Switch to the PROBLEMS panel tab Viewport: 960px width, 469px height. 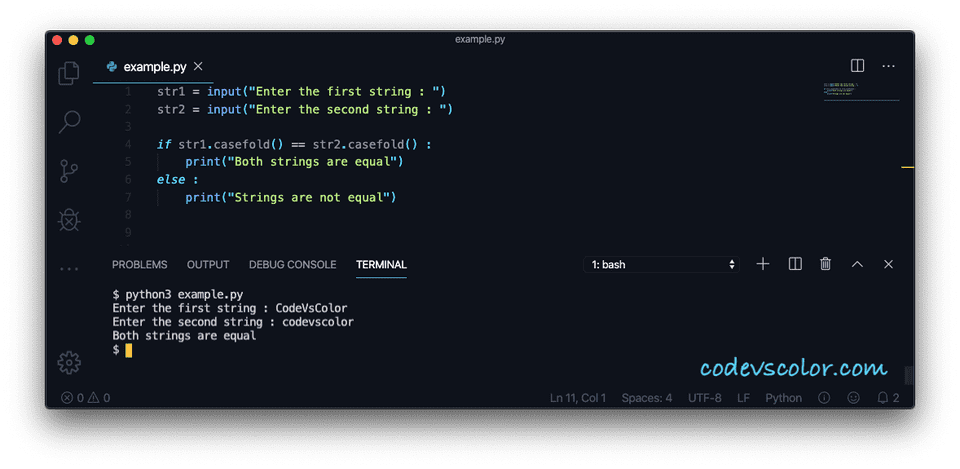tap(139, 265)
